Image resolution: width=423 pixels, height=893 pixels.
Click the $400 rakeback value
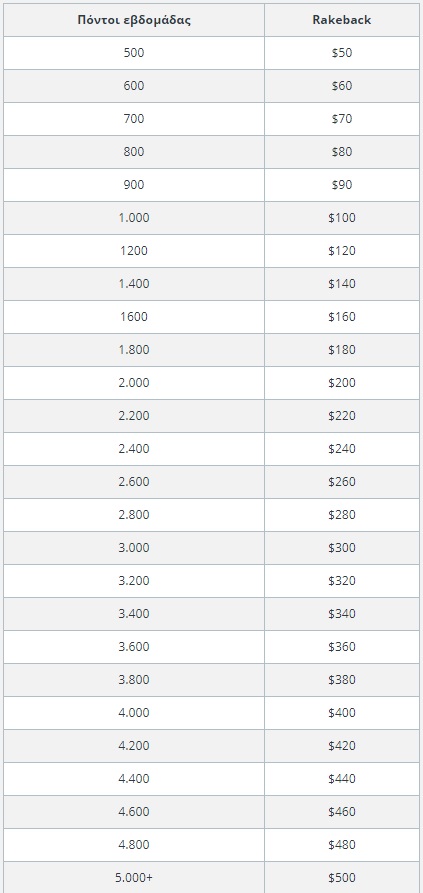tap(342, 714)
